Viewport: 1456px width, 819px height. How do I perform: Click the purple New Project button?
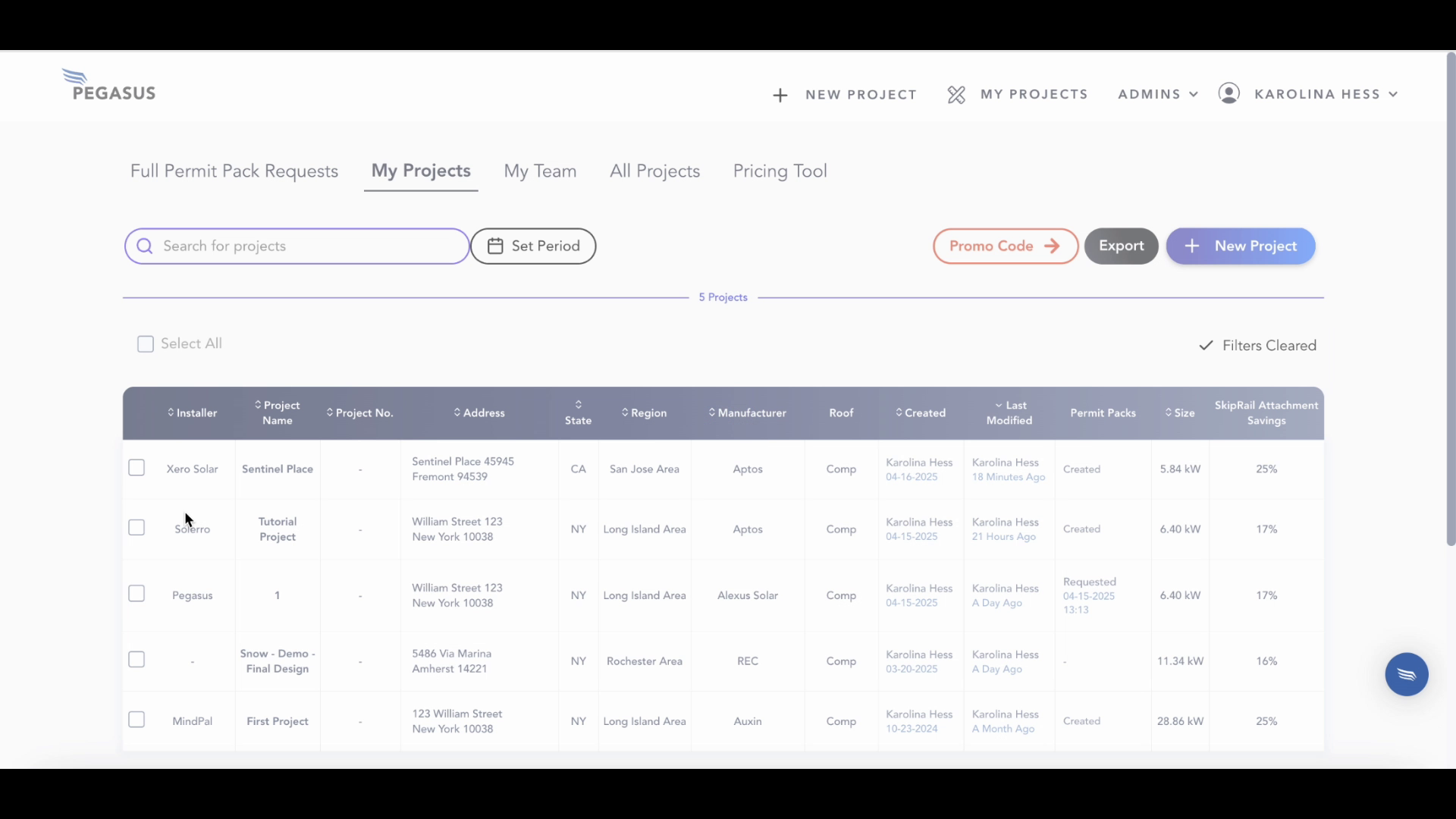click(x=1241, y=246)
